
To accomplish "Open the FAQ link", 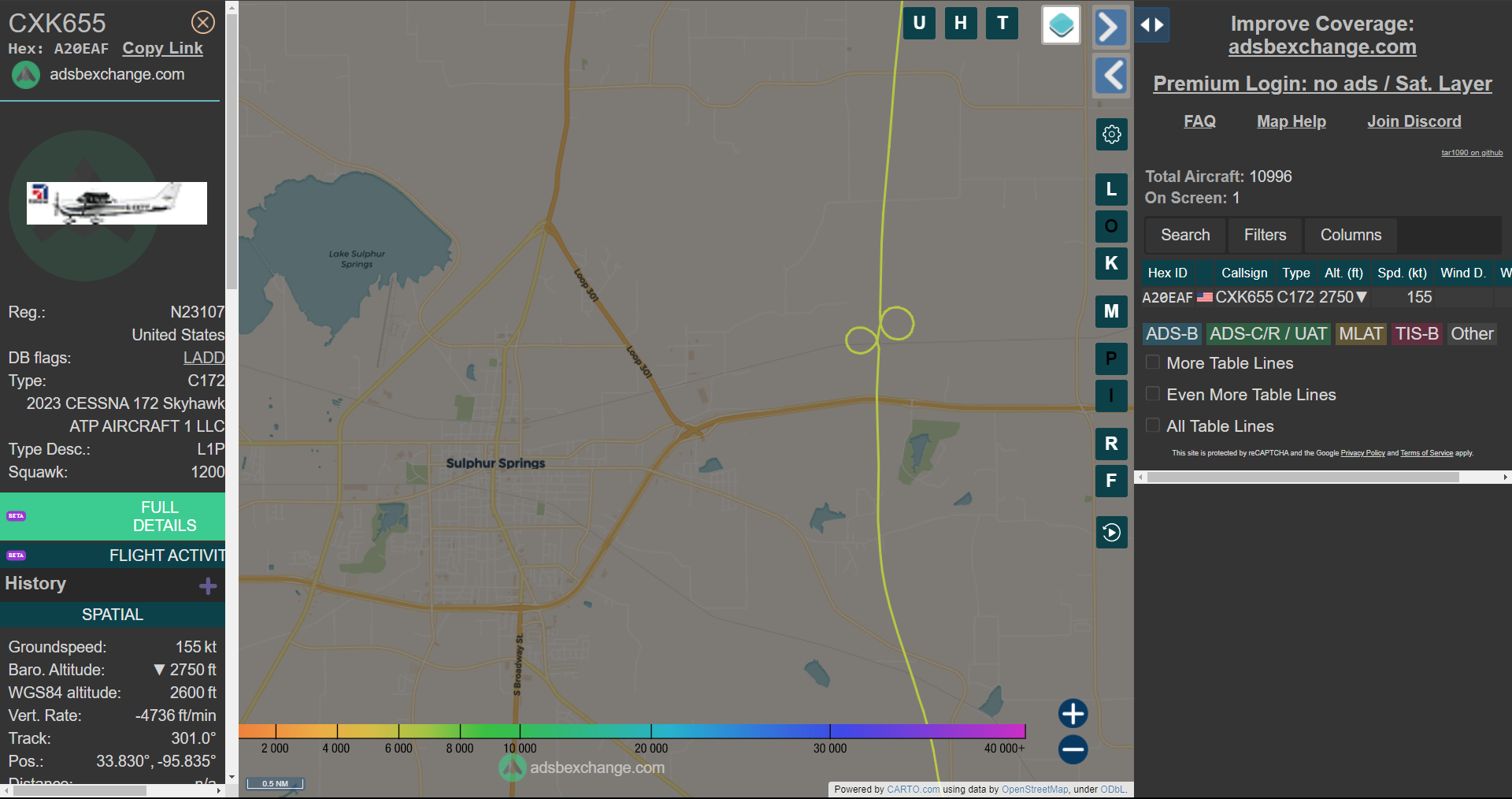I will 1199,121.
